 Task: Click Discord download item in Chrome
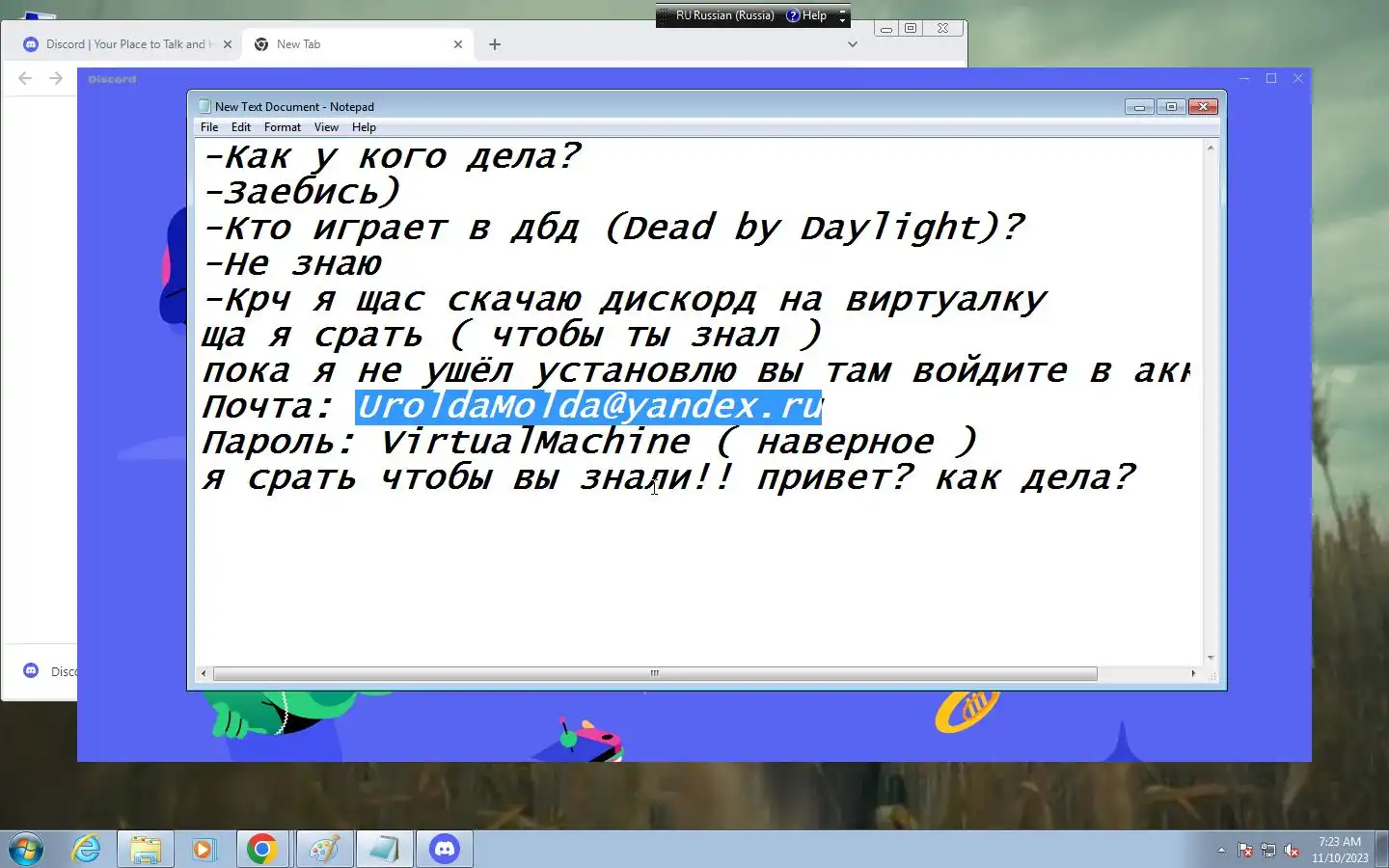click(48, 671)
